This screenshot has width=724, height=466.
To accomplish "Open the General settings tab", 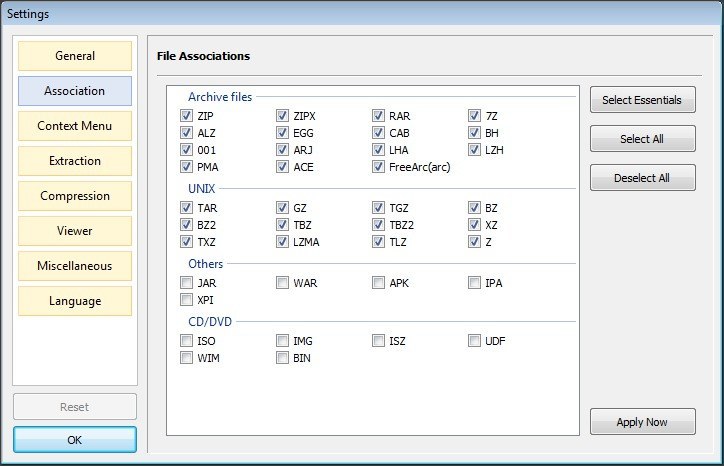I will (75, 56).
